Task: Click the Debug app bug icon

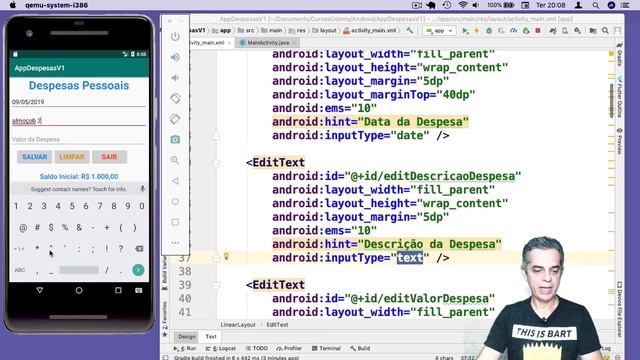Action: pos(489,31)
